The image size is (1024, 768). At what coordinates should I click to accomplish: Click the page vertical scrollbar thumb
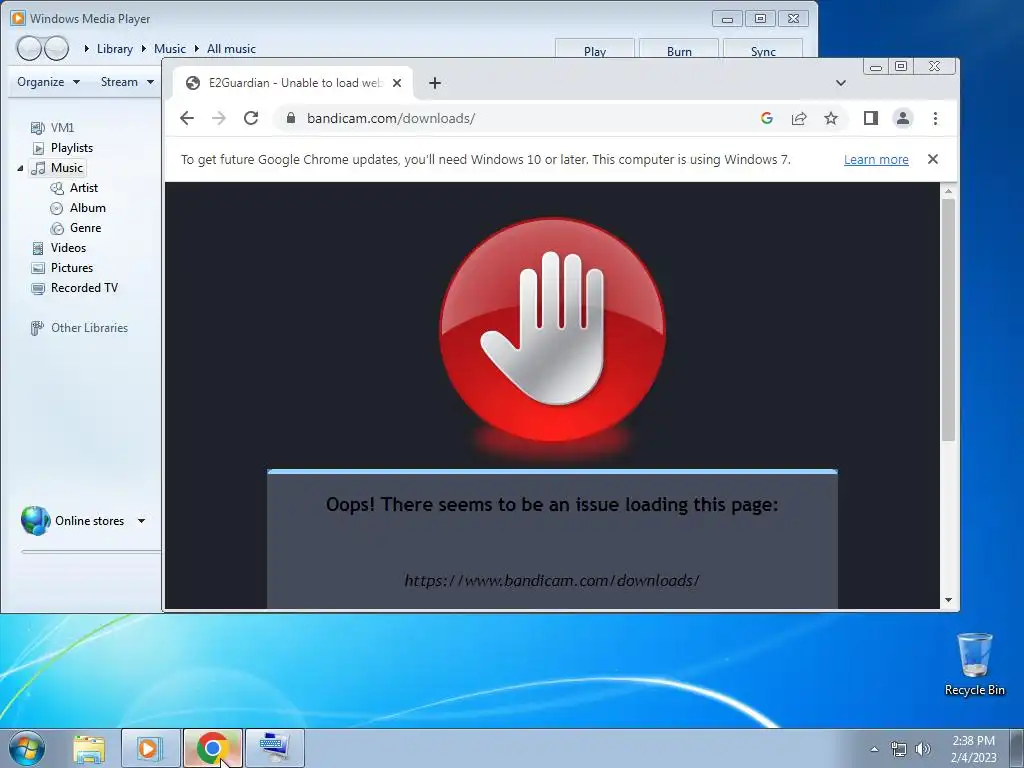(x=948, y=320)
